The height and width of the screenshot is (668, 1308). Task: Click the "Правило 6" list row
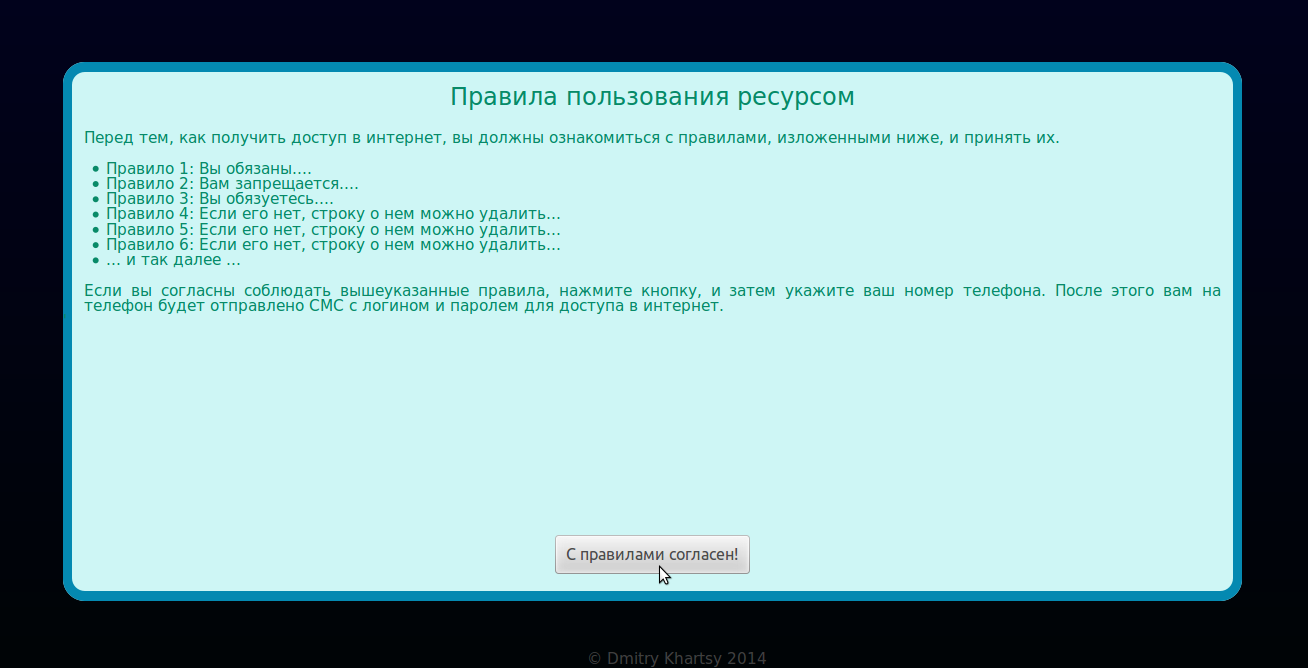[333, 244]
